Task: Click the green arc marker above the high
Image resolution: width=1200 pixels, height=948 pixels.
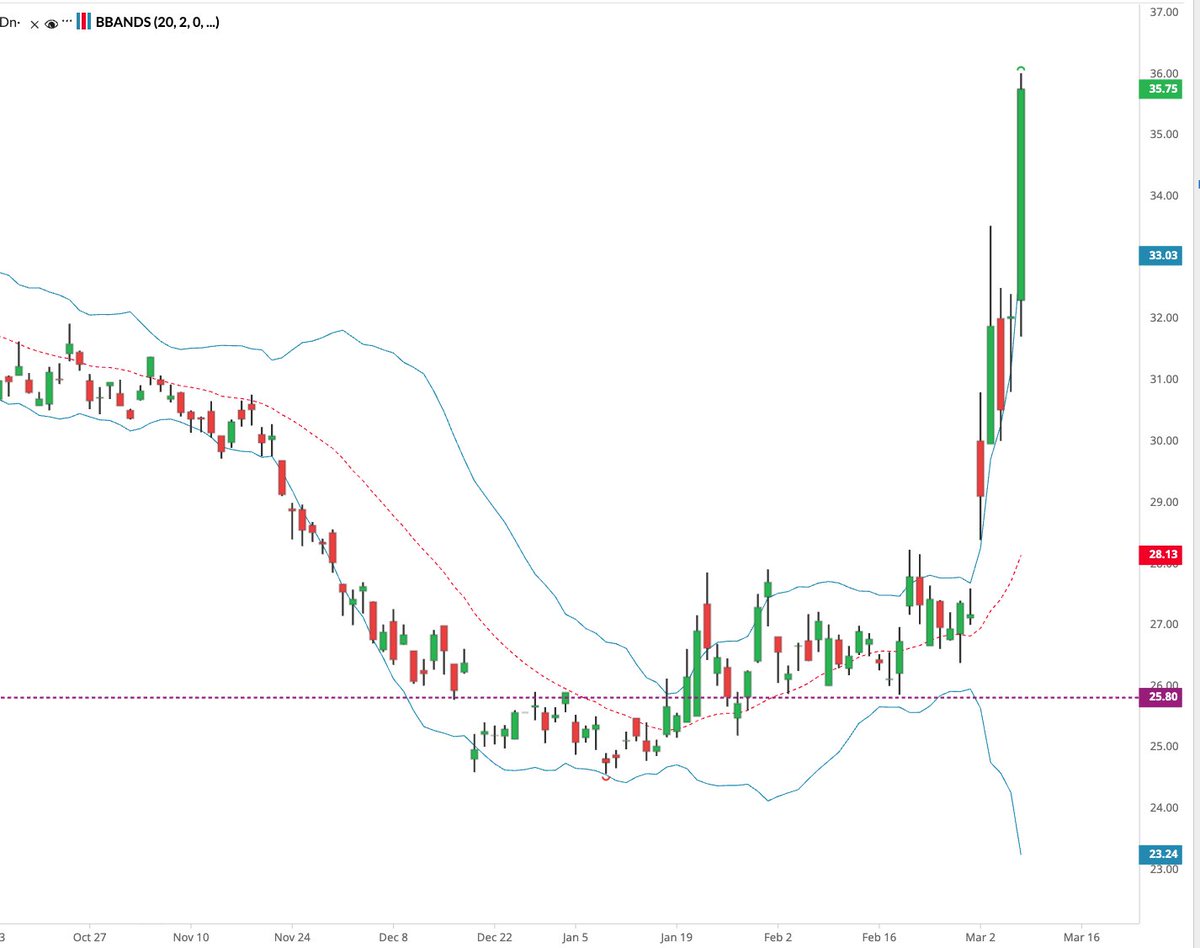Action: click(1021, 68)
